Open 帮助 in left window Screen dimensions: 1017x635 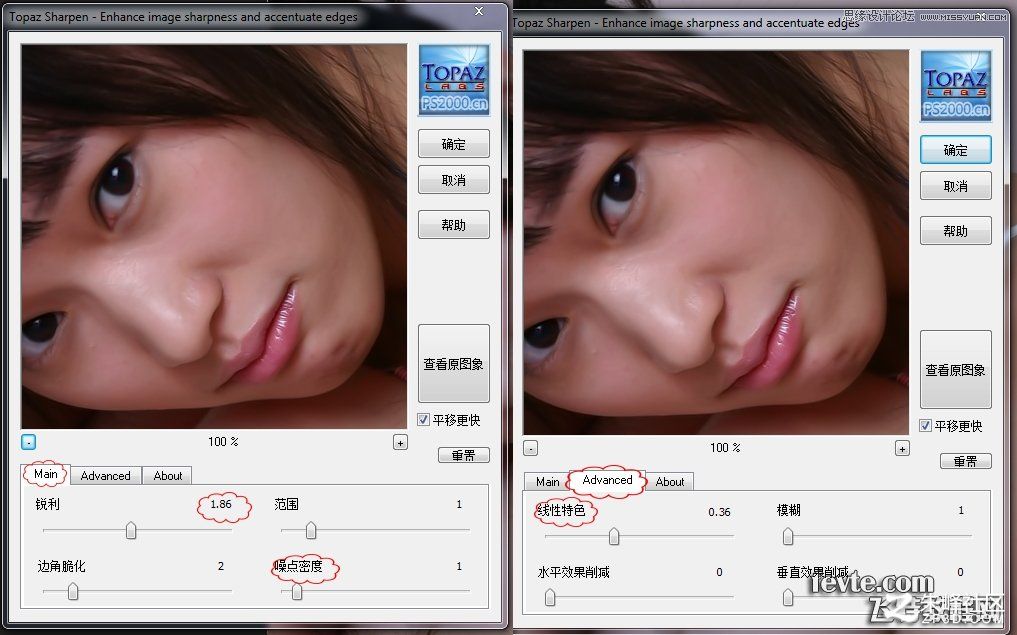[x=453, y=224]
